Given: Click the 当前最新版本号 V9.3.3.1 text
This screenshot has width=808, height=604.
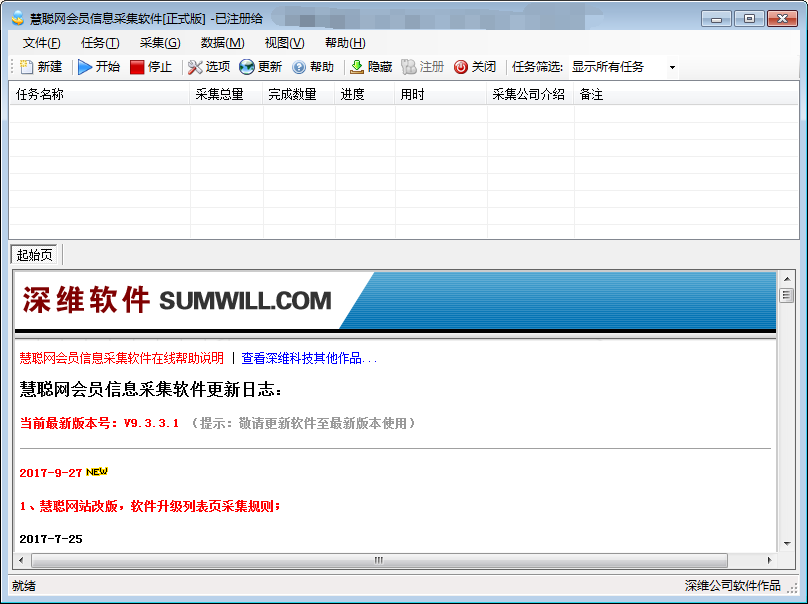Looking at the screenshot, I should coord(99,423).
